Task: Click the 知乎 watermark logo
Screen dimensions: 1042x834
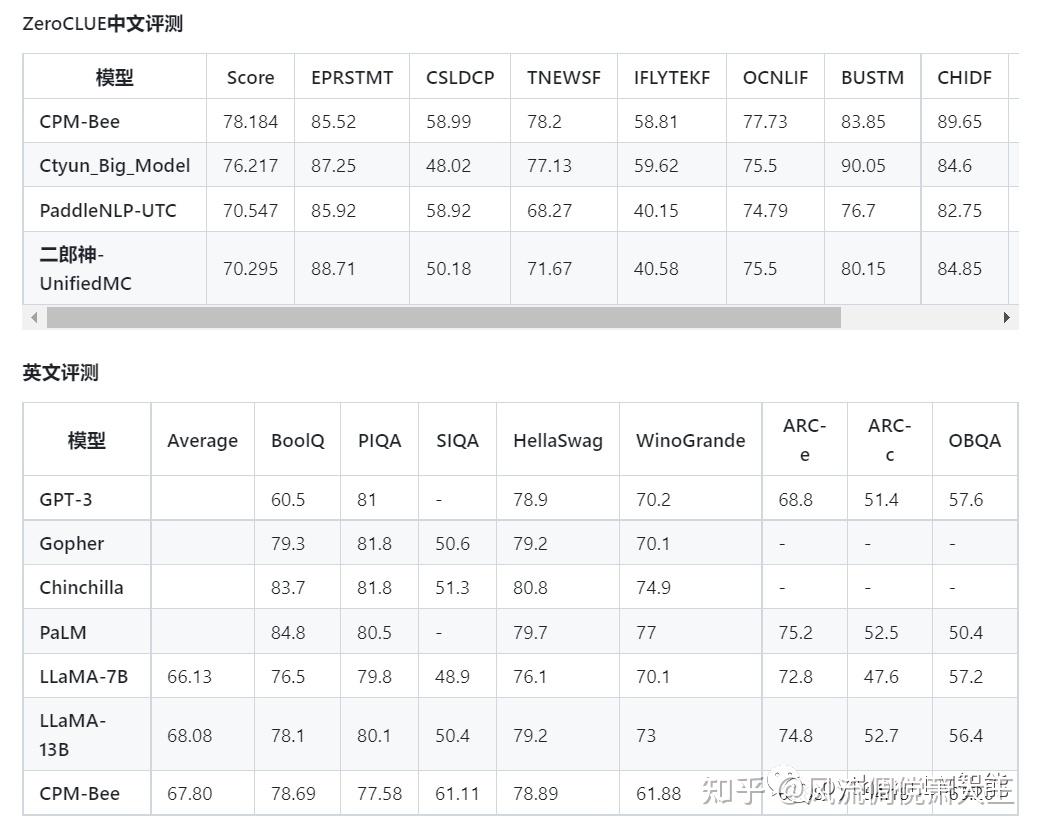Action: click(735, 790)
